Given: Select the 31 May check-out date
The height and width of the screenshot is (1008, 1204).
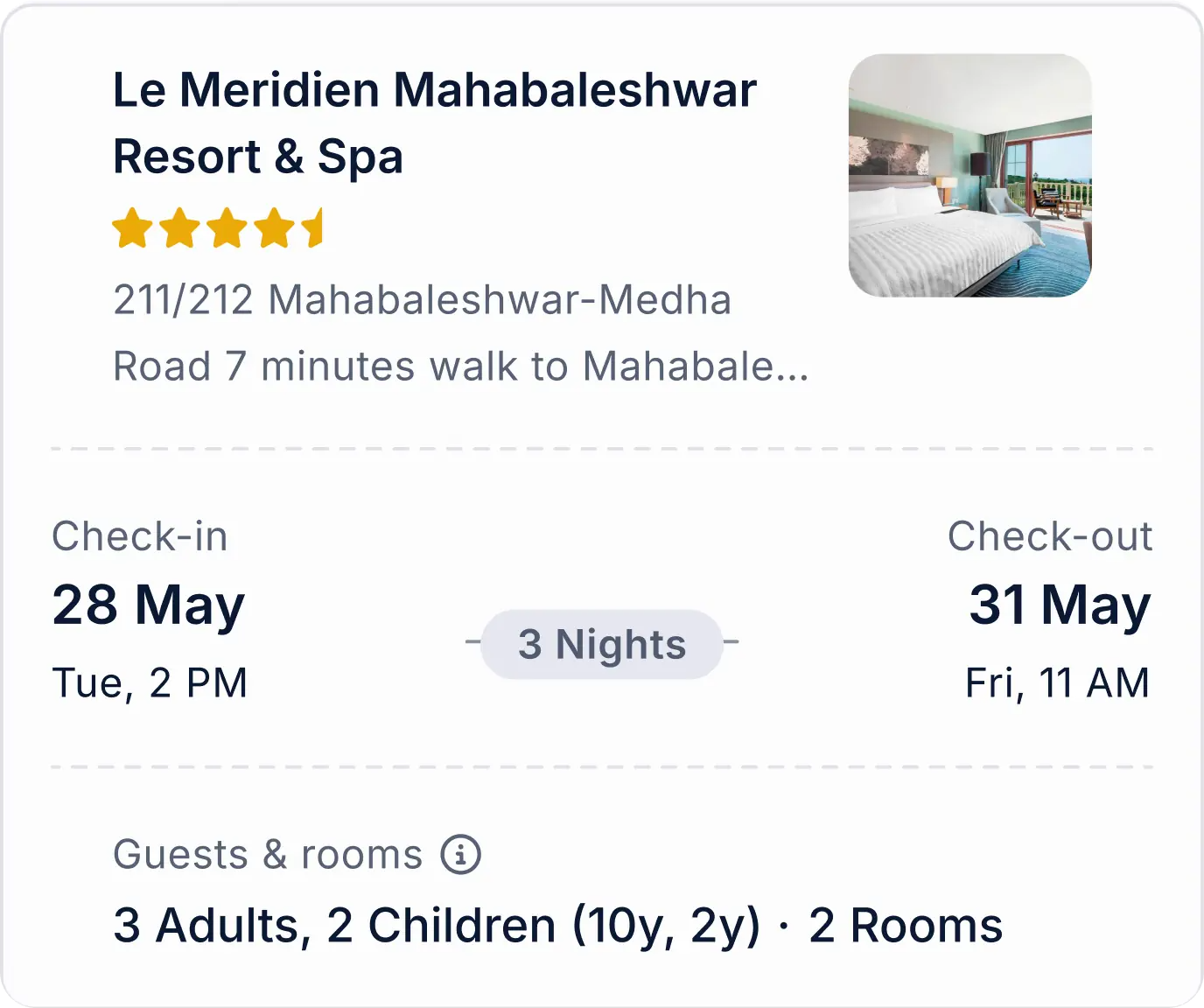Looking at the screenshot, I should tap(1060, 605).
